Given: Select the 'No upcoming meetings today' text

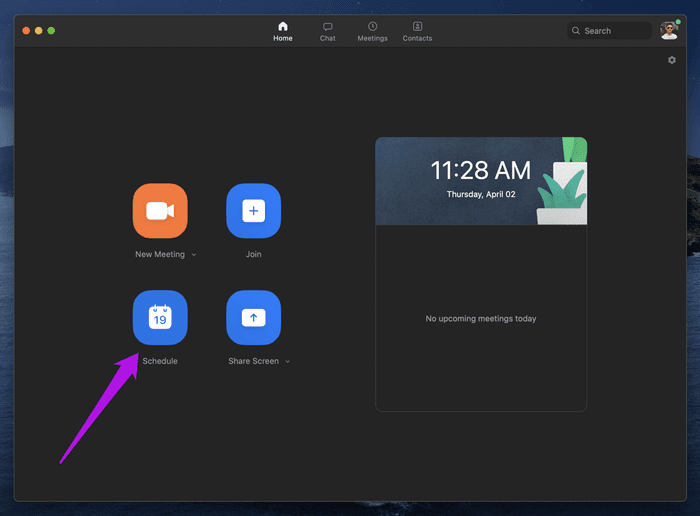Looking at the screenshot, I should 481,318.
